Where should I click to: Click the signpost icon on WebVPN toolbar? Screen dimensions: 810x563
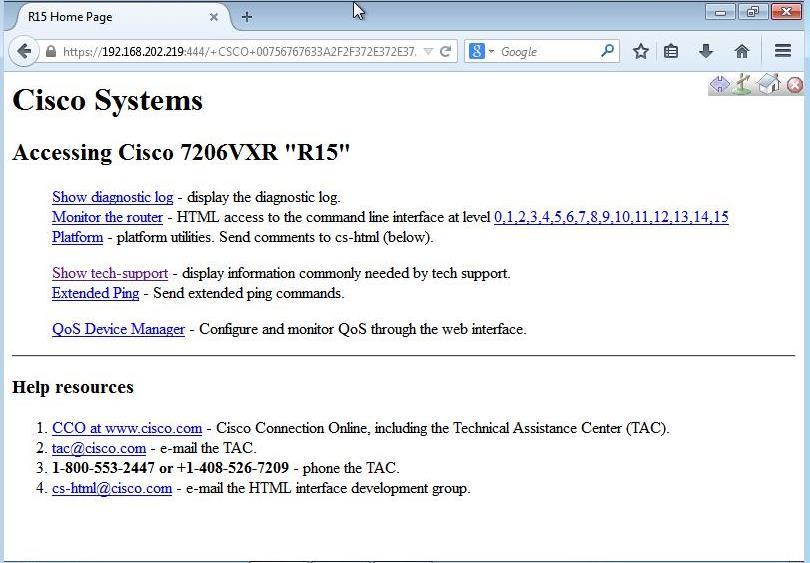click(742, 85)
